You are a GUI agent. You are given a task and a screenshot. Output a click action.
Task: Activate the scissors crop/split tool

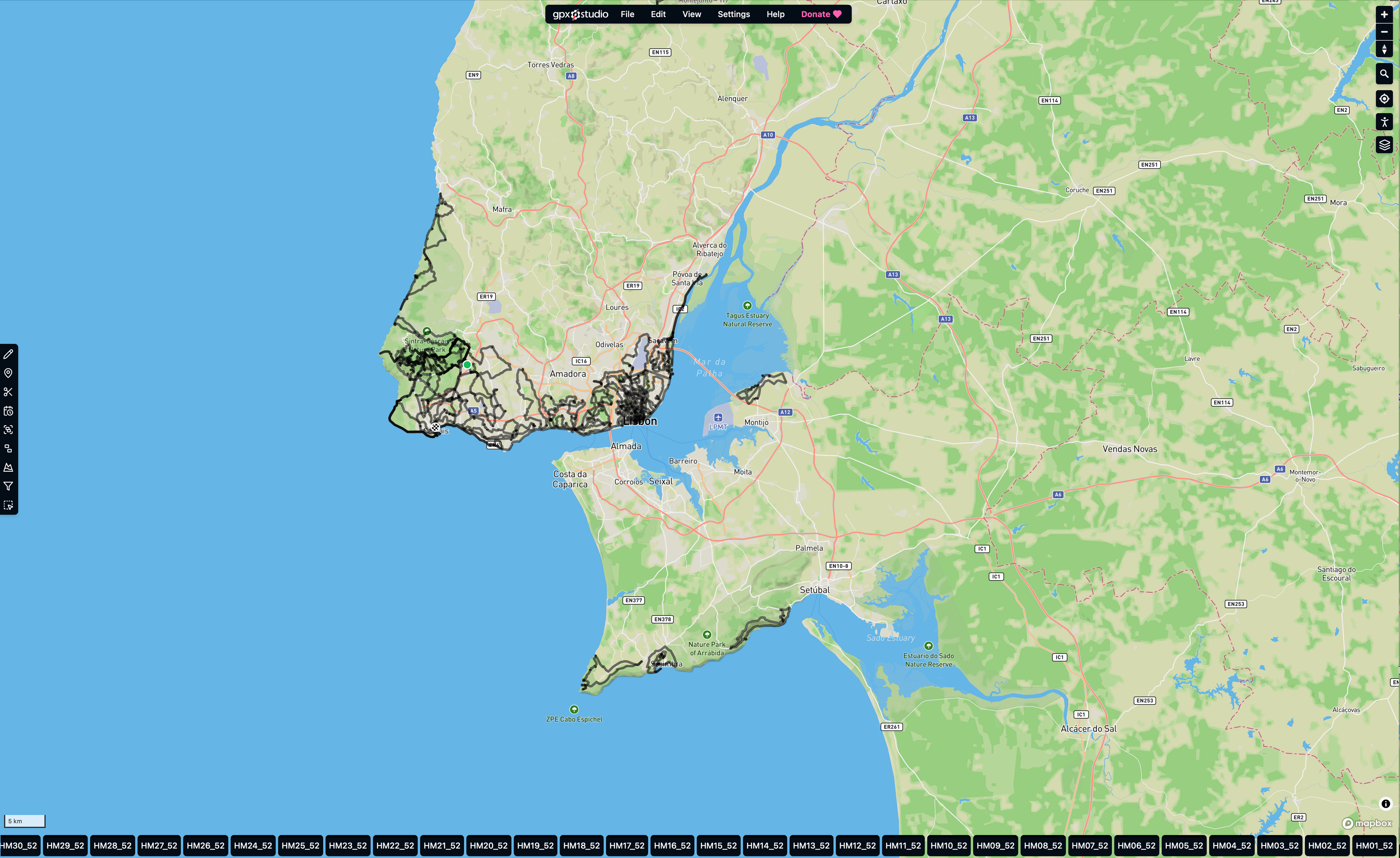8,392
